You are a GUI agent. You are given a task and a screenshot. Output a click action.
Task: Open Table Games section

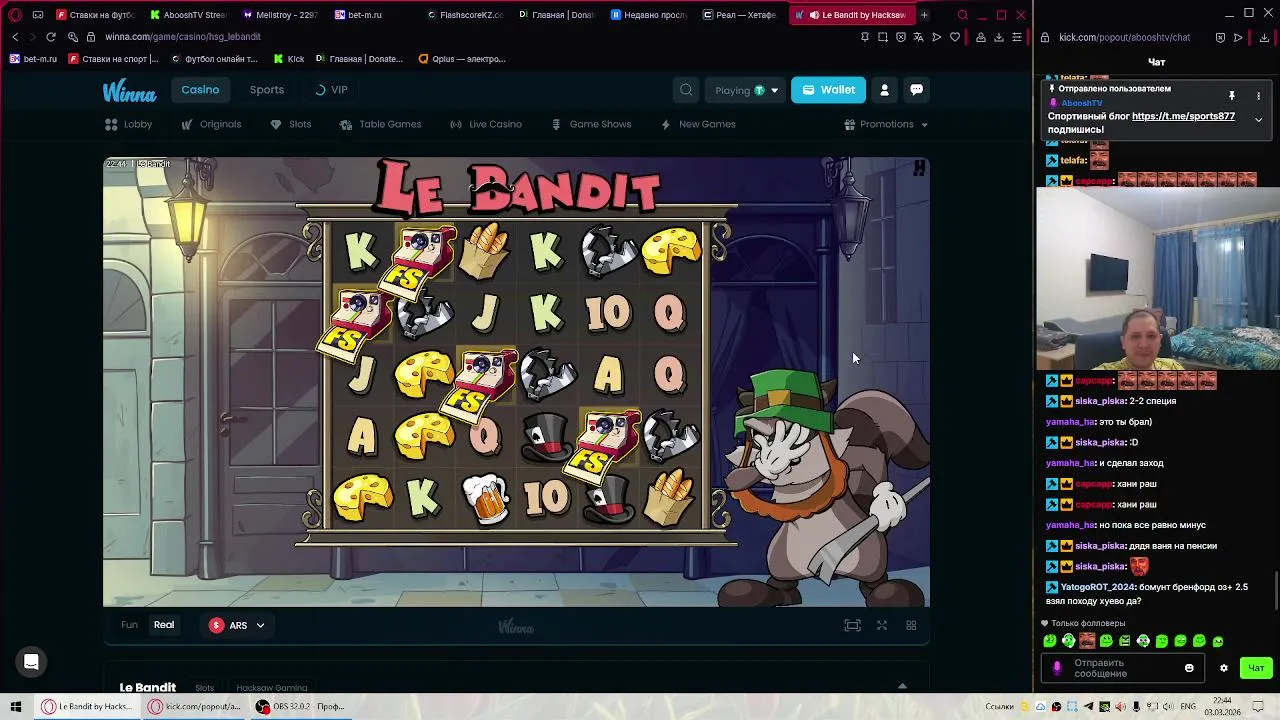[380, 124]
